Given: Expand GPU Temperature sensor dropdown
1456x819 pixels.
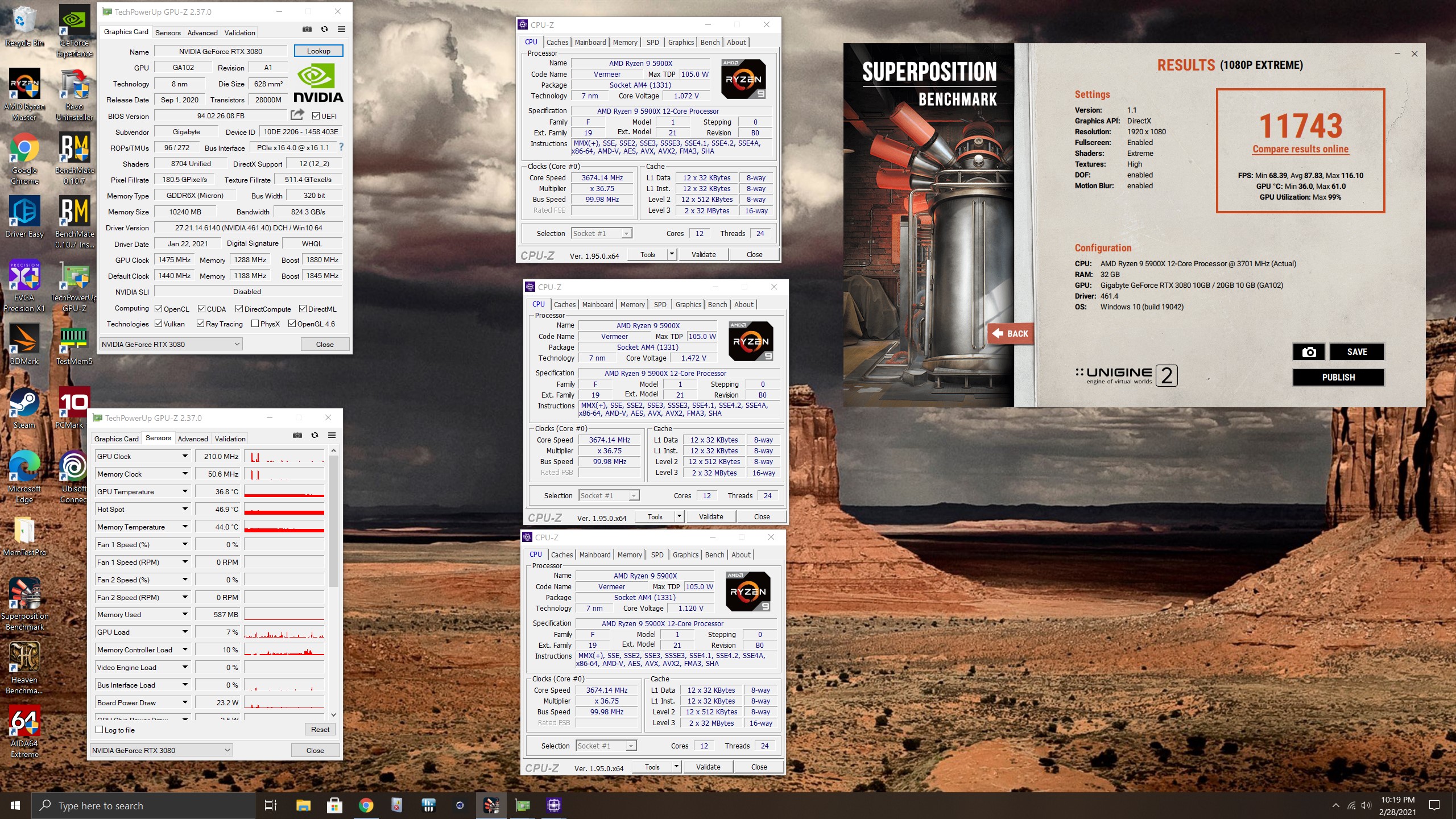Looking at the screenshot, I should (x=185, y=491).
